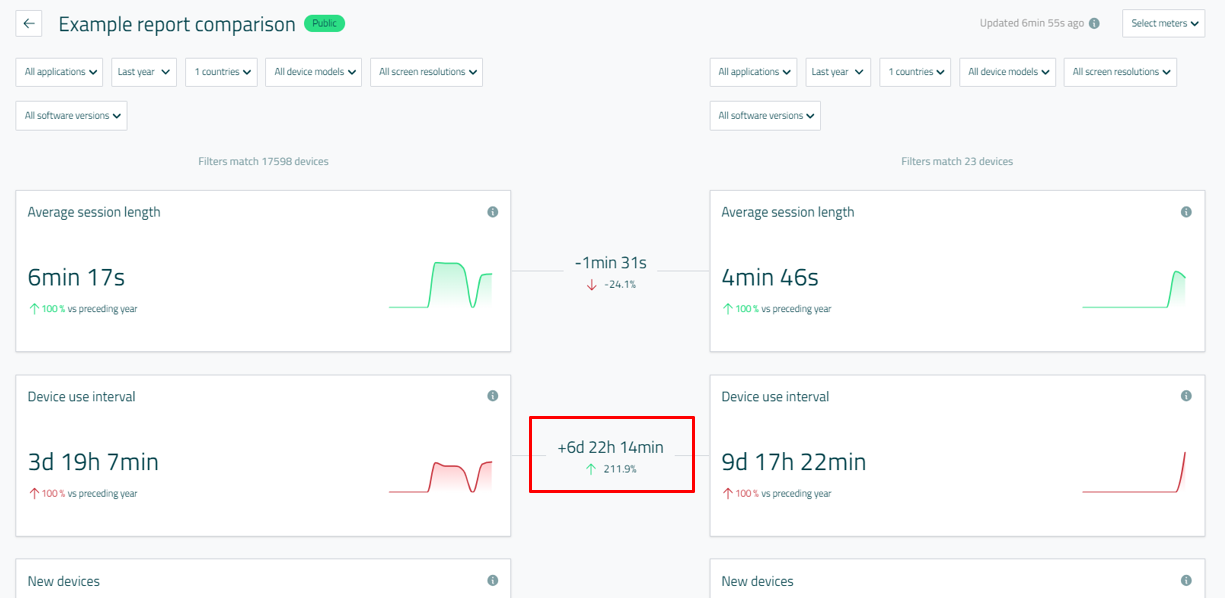Expand right All device models filter
The height and width of the screenshot is (598, 1225).
1007,72
